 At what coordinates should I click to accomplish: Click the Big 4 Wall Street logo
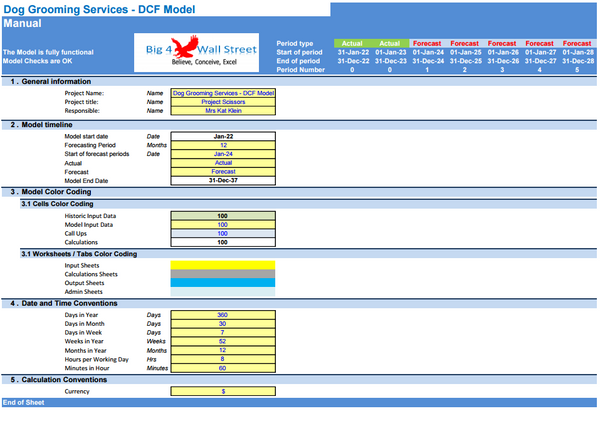196,52
